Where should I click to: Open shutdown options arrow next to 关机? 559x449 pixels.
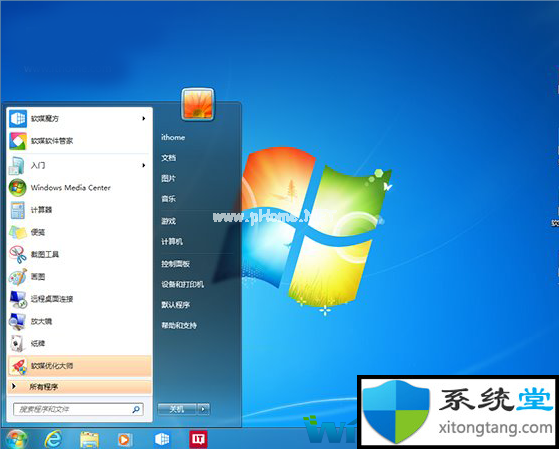tap(203, 409)
